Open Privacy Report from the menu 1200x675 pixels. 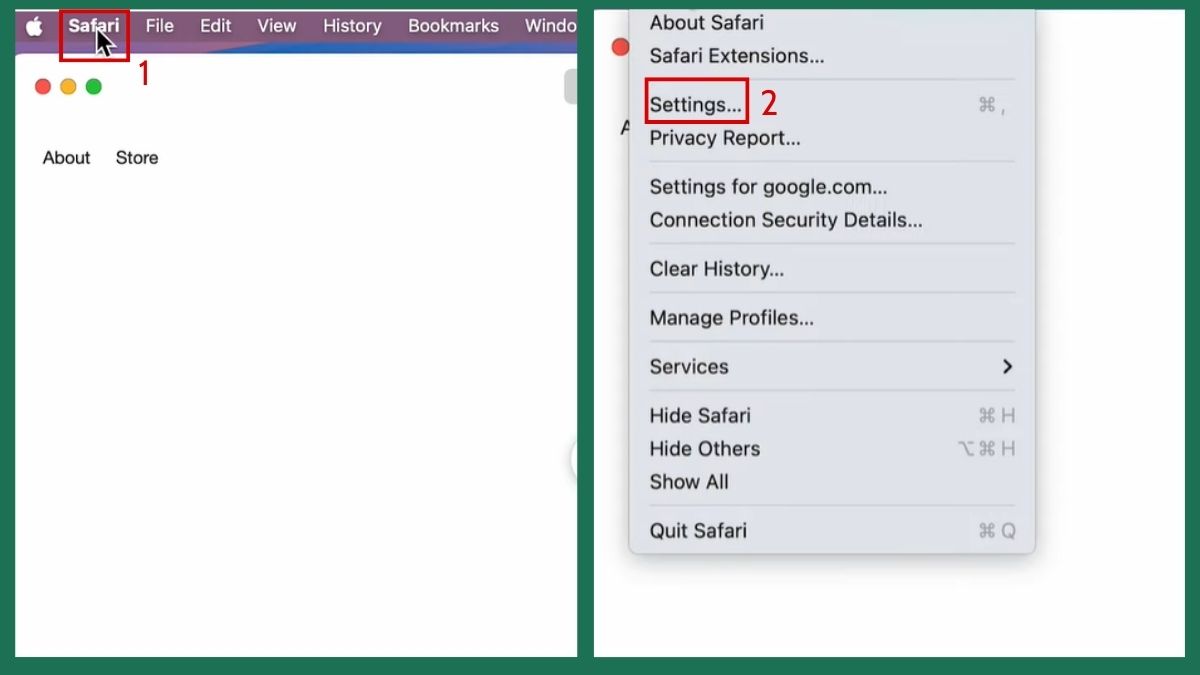[725, 138]
